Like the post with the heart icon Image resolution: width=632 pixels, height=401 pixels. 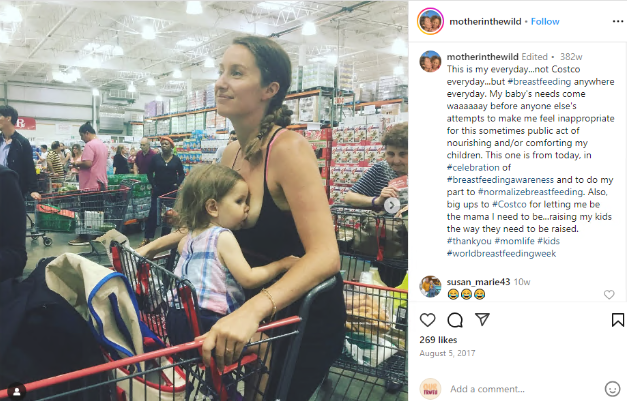427,320
